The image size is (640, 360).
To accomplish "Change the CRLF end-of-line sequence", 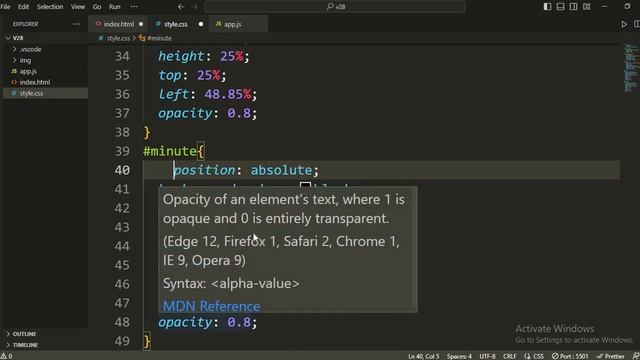I will 510,356.
